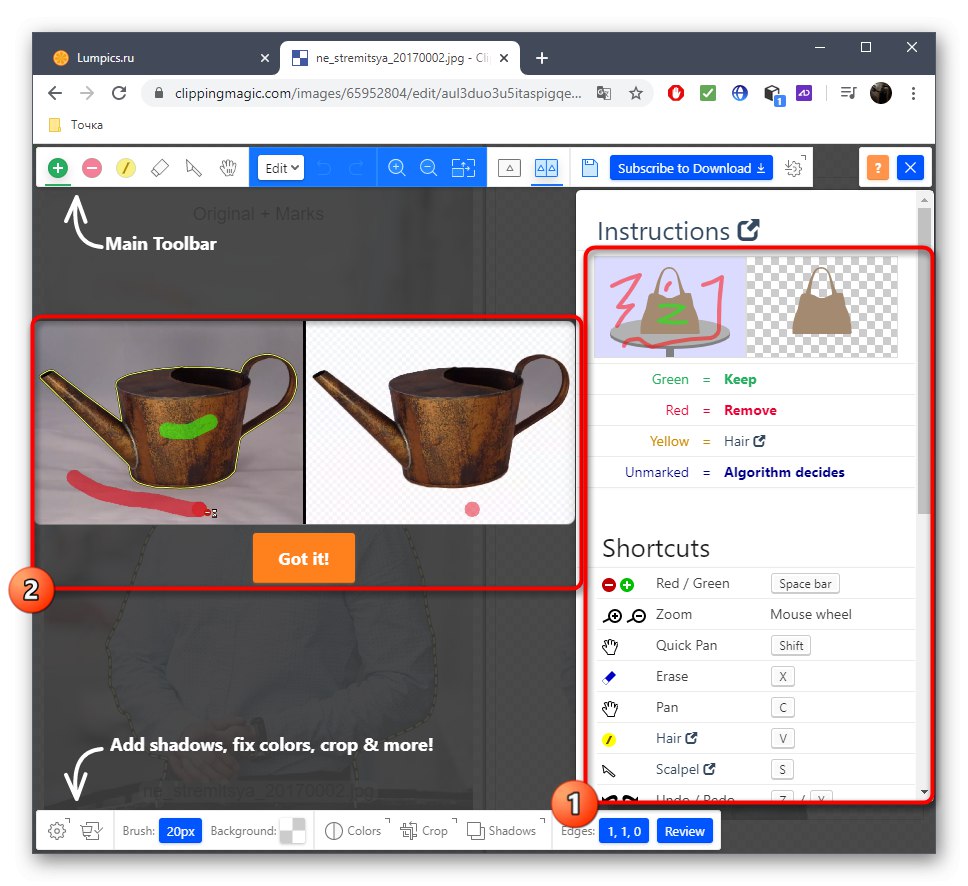Screen dimensions: 968x886
Task: Open the Hair shortcut external link
Action: (691, 738)
